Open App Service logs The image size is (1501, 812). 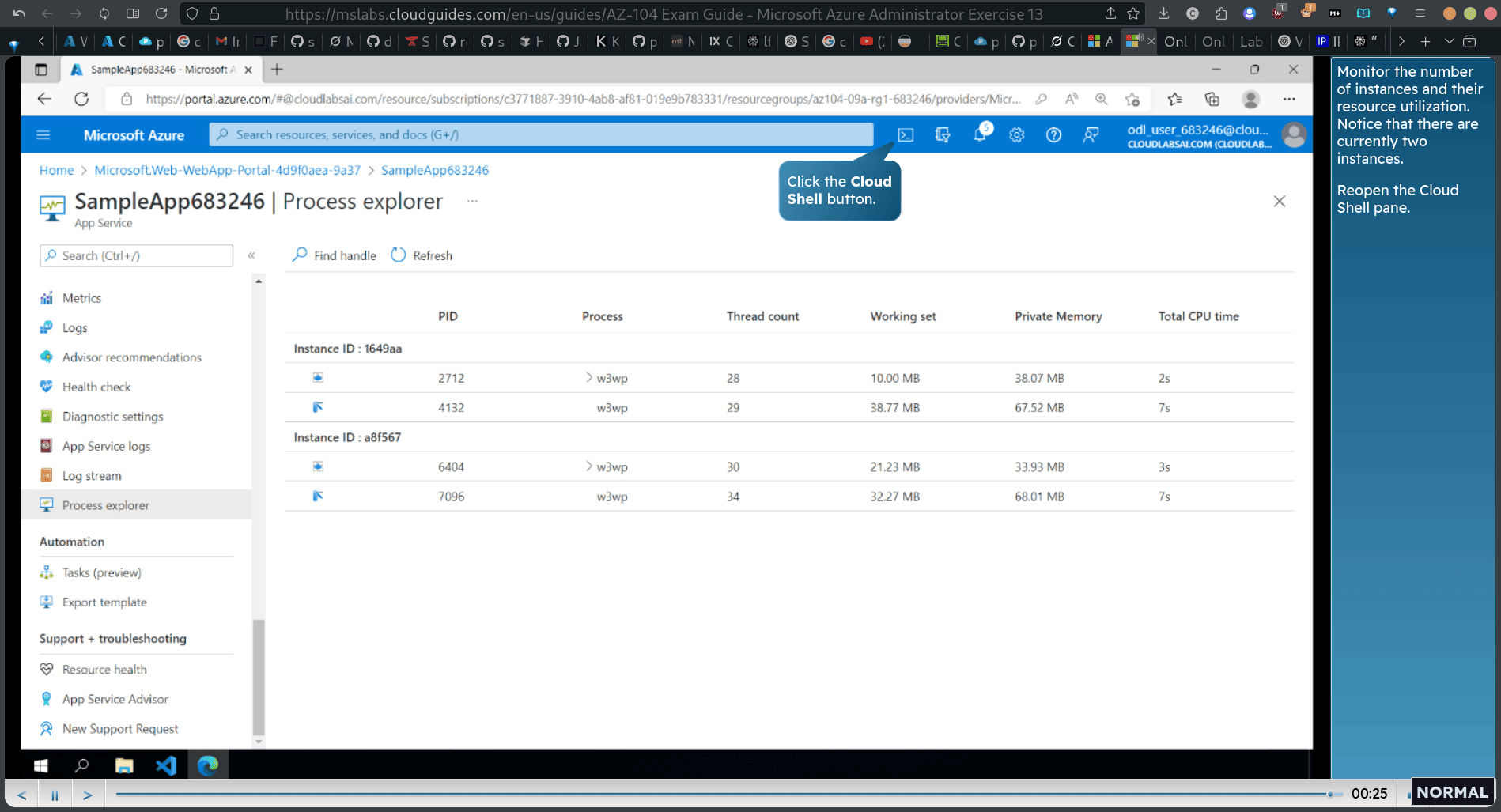[106, 446]
